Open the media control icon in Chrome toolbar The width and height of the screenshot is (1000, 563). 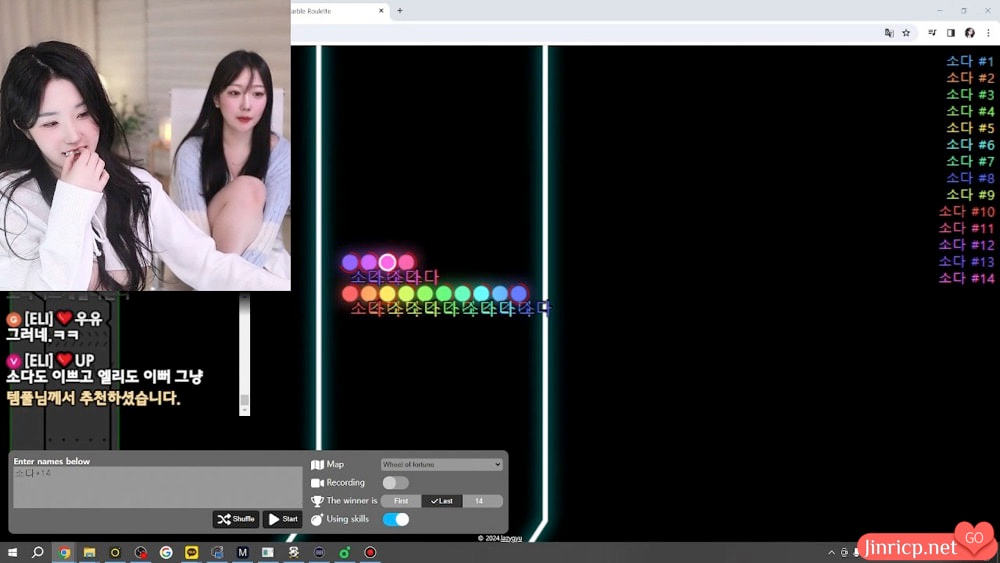(933, 33)
